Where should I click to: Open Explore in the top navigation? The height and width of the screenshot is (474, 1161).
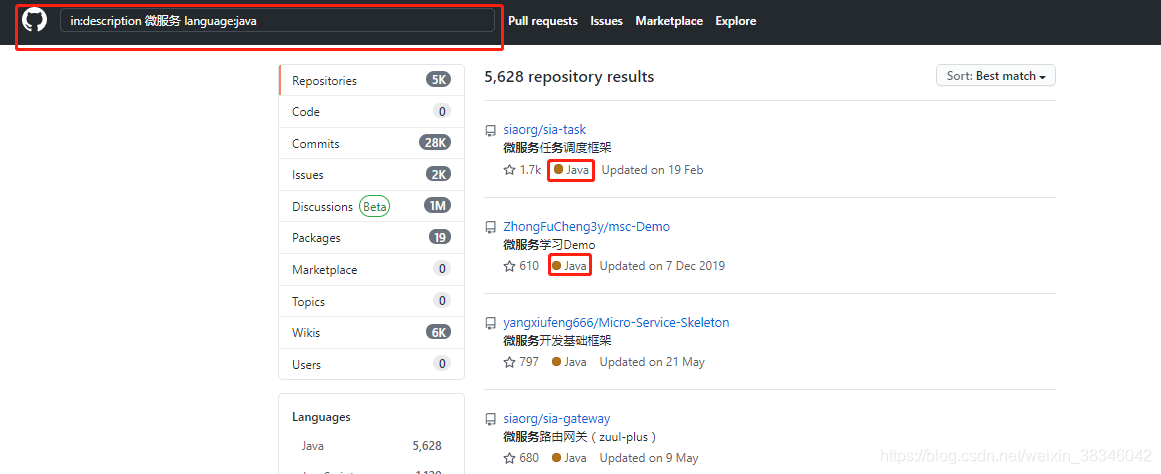pos(736,21)
